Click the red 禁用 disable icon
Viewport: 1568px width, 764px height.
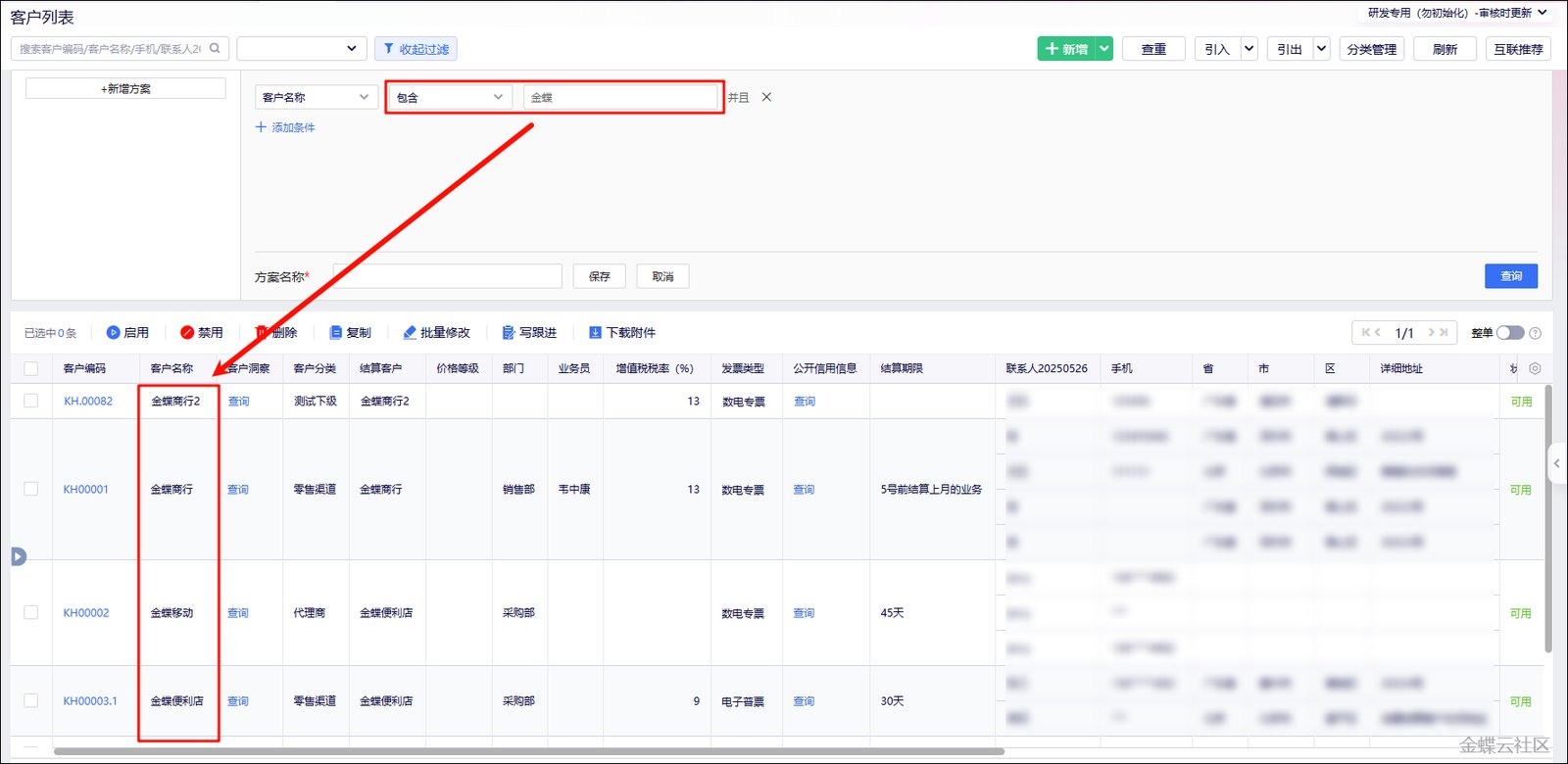[x=187, y=333]
